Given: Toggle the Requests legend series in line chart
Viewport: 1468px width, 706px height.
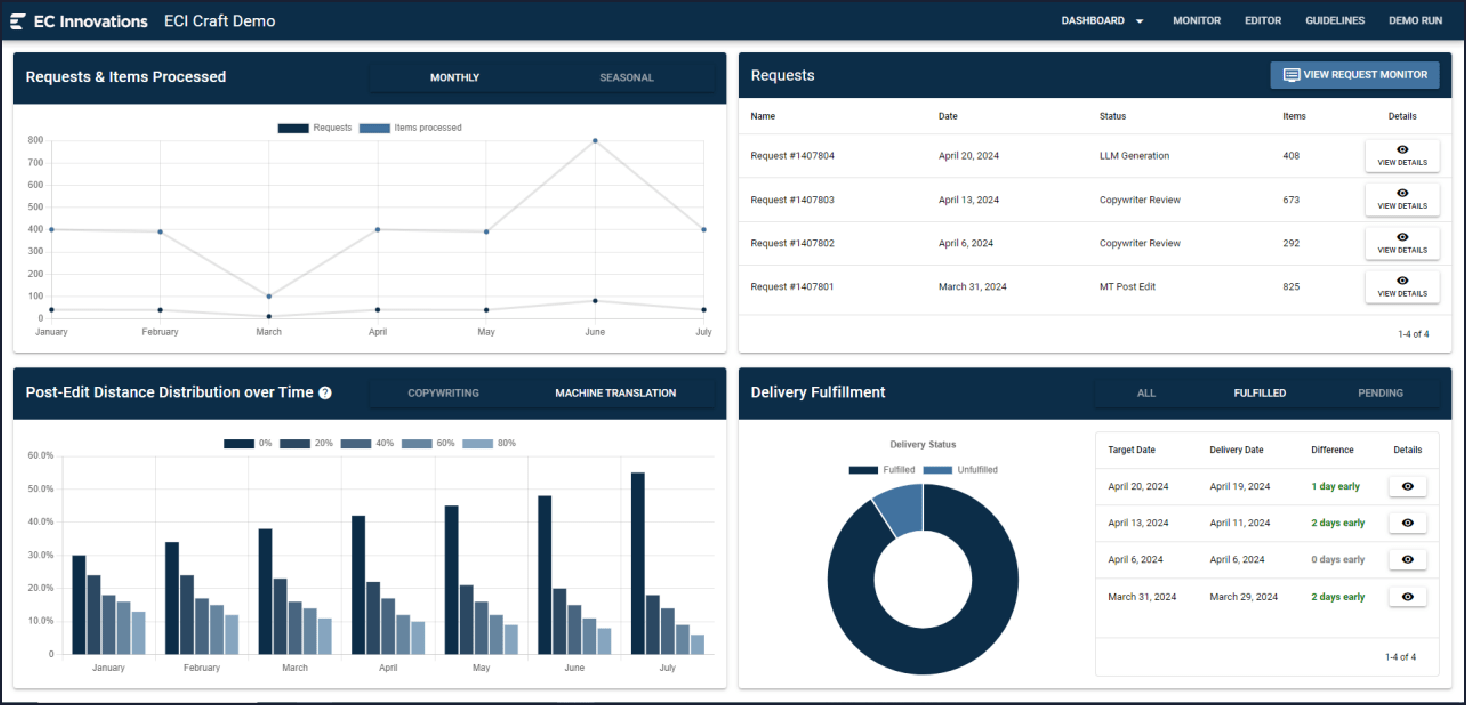Looking at the screenshot, I should click(x=315, y=128).
